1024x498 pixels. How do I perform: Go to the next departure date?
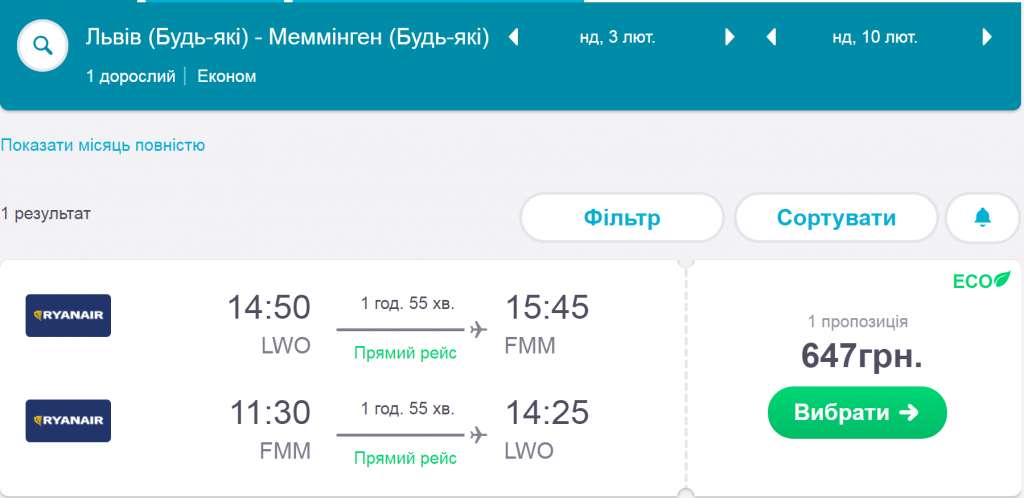coord(730,38)
